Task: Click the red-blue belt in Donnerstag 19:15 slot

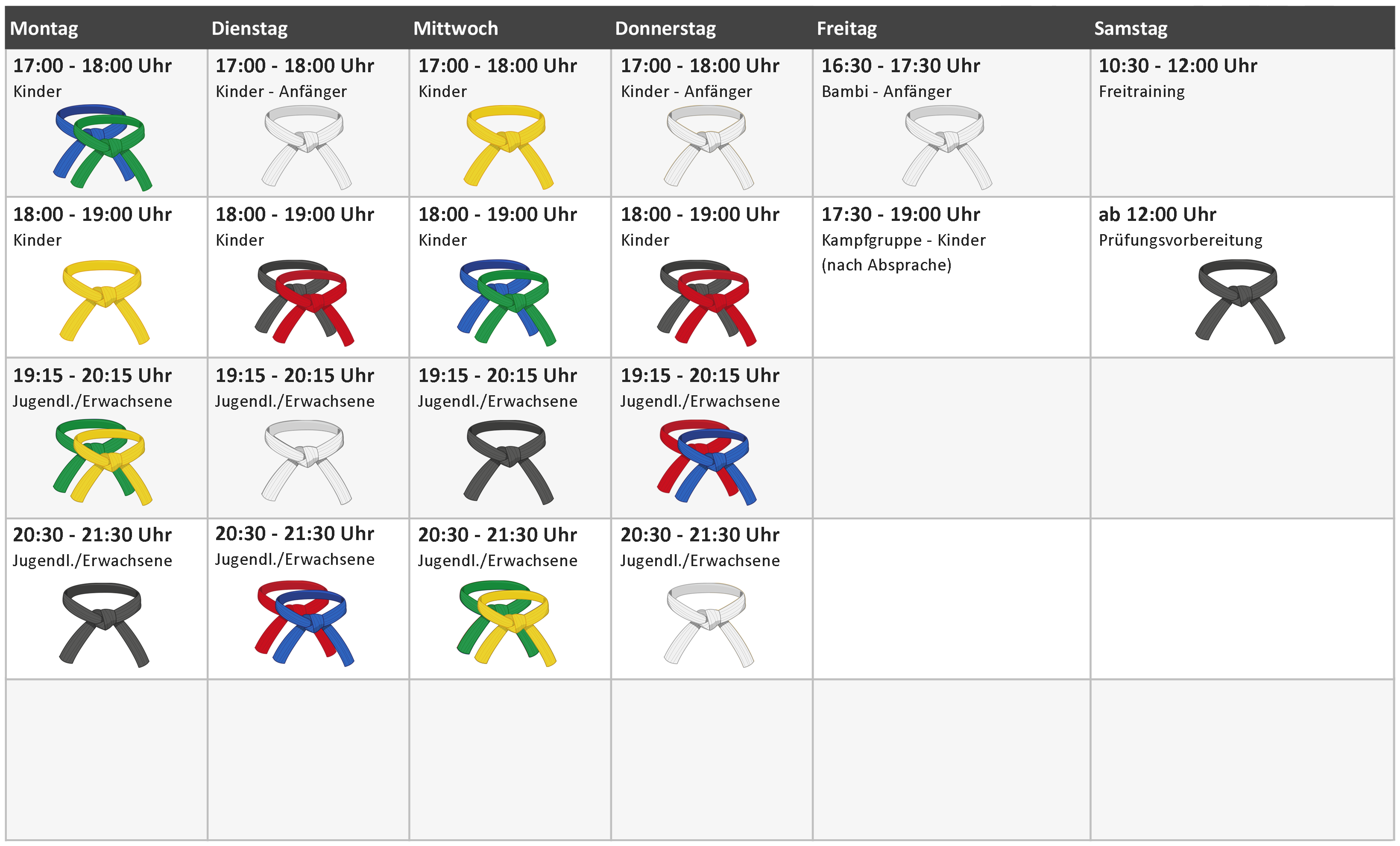Action: (x=707, y=461)
